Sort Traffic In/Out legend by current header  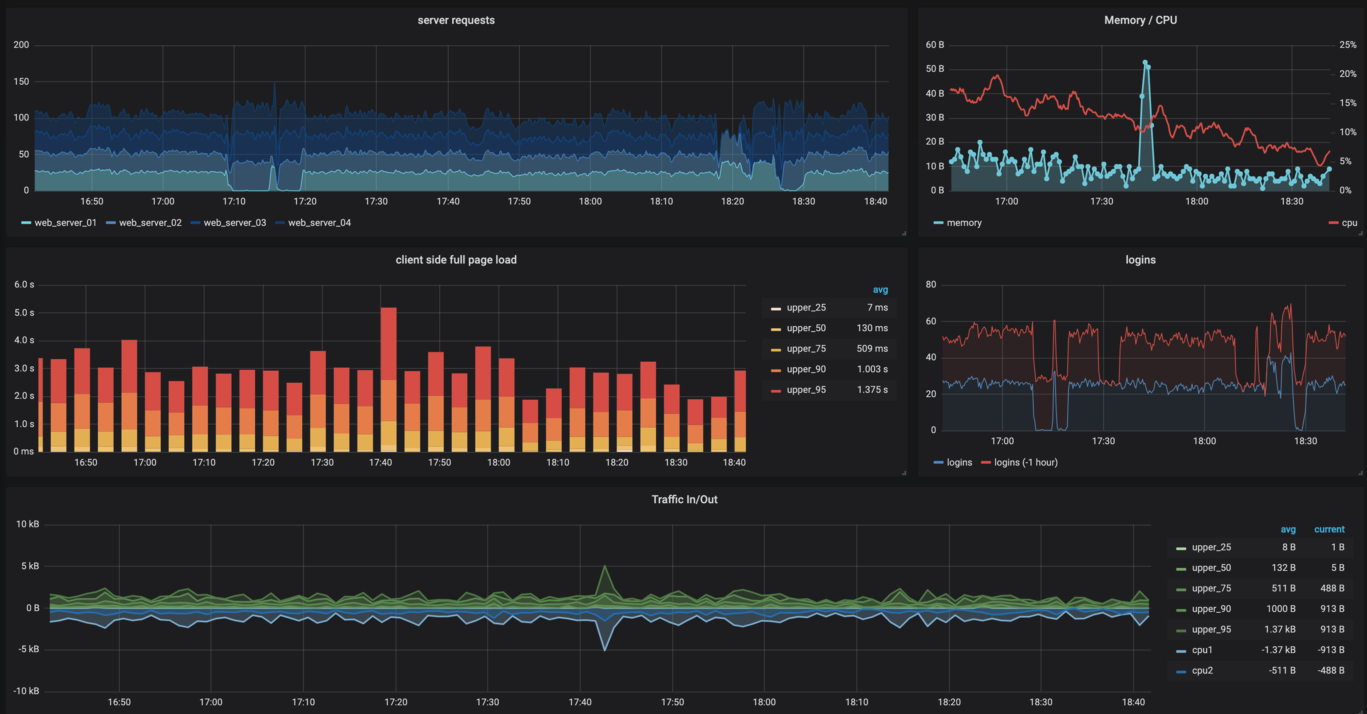click(x=1329, y=529)
